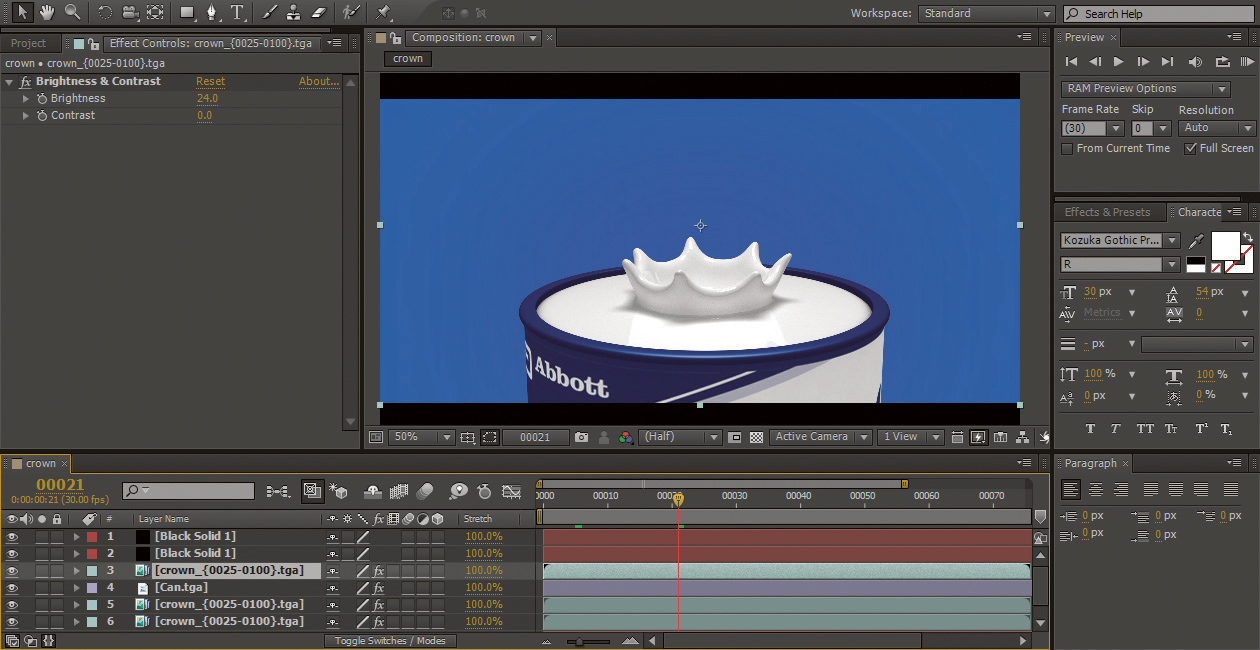
Task: Hide layer 1 Black Solid 1
Action: point(12,536)
